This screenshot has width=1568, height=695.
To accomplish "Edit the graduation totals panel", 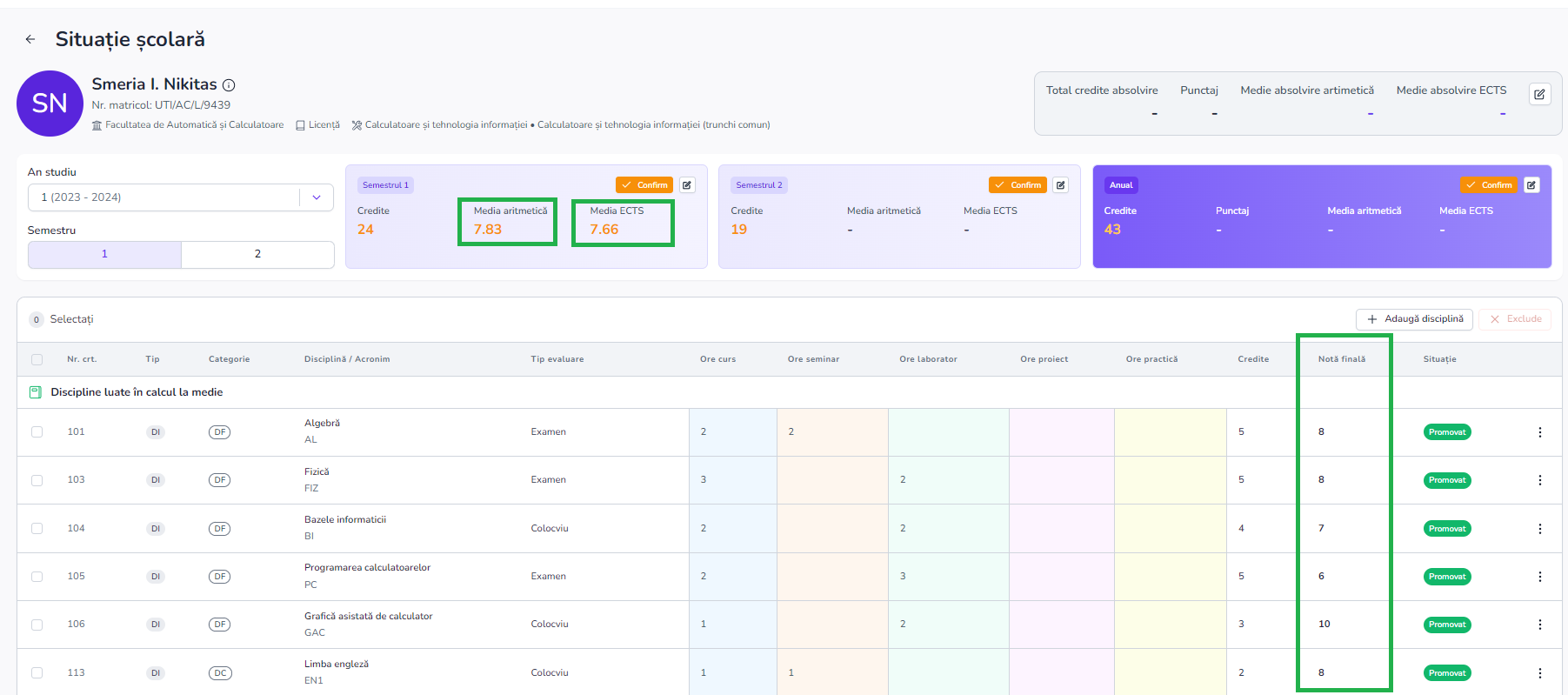I will pyautogui.click(x=1539, y=94).
